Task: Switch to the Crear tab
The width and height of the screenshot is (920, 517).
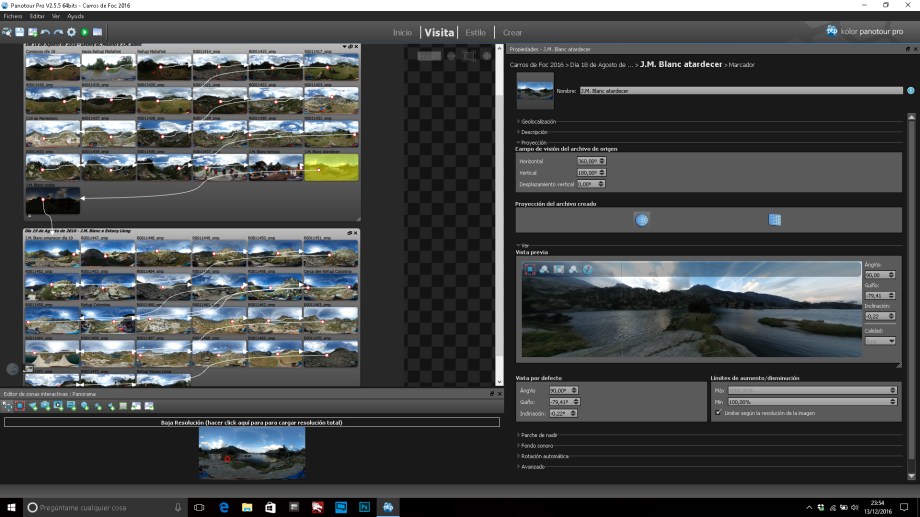Action: click(x=512, y=32)
